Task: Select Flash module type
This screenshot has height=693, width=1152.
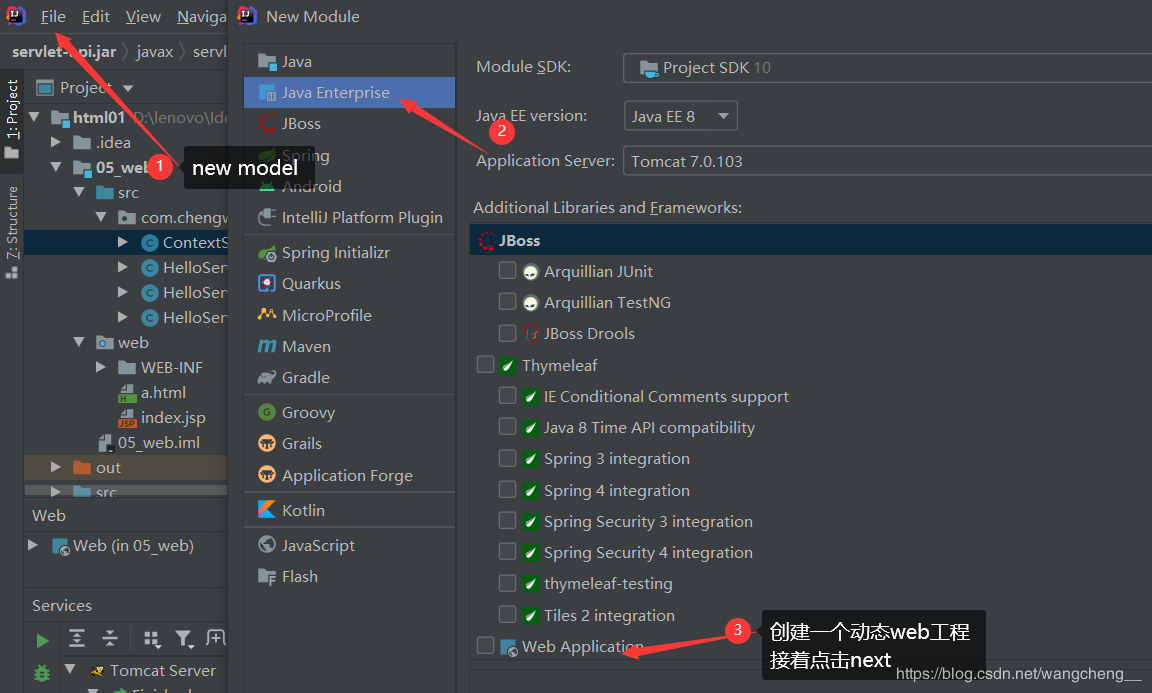Action: coord(349,577)
